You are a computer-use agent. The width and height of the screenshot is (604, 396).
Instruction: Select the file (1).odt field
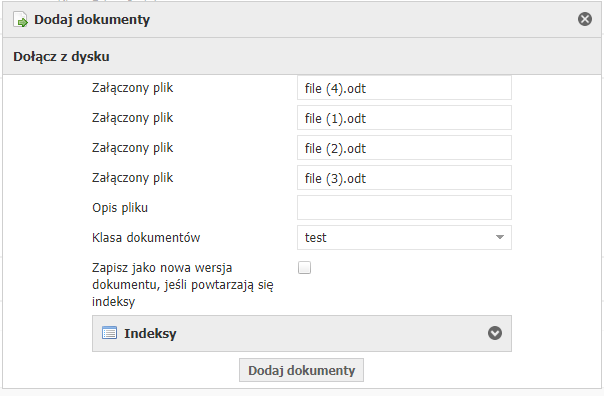(x=404, y=118)
